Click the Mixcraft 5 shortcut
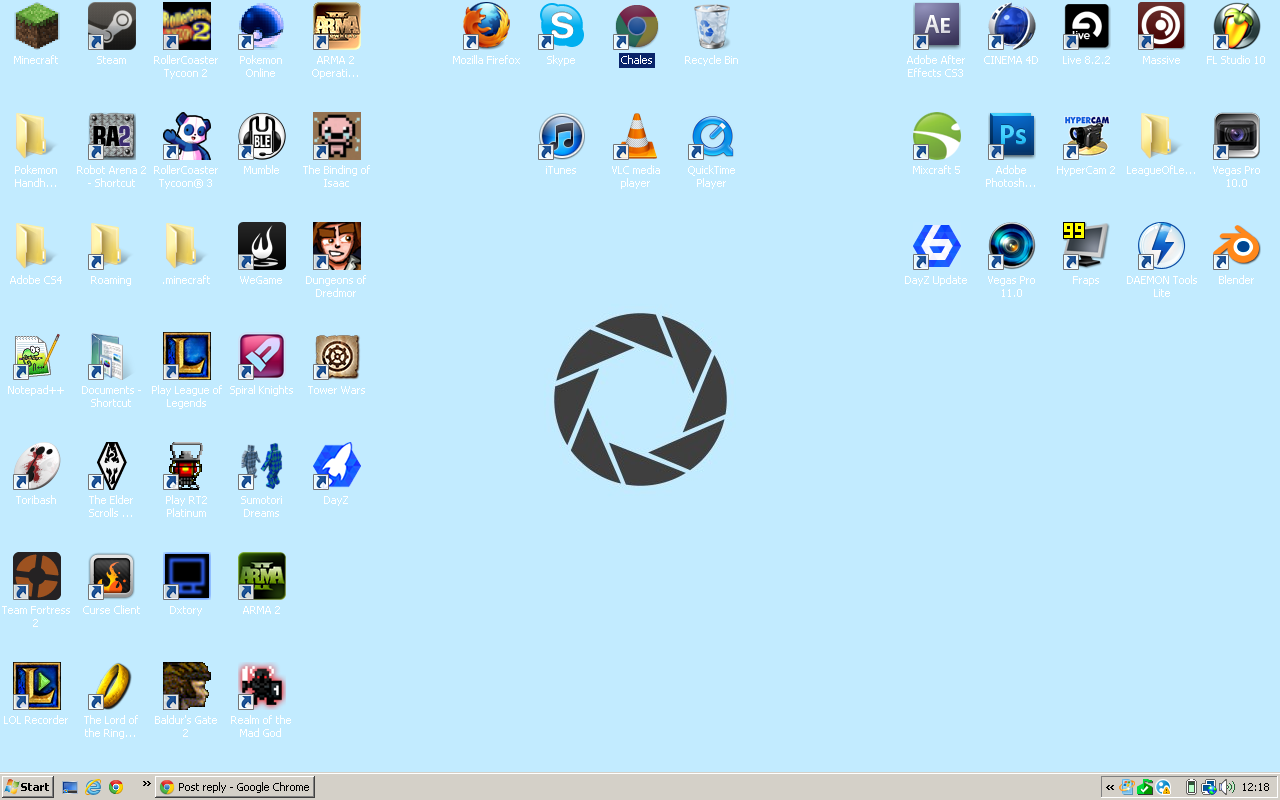 936,137
